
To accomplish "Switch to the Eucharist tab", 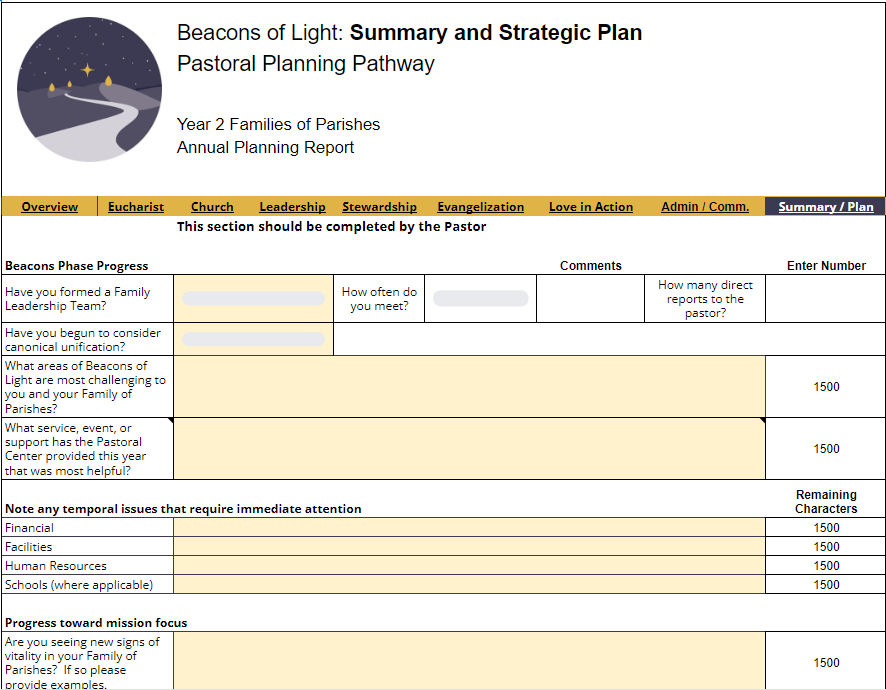I will click(x=135, y=207).
